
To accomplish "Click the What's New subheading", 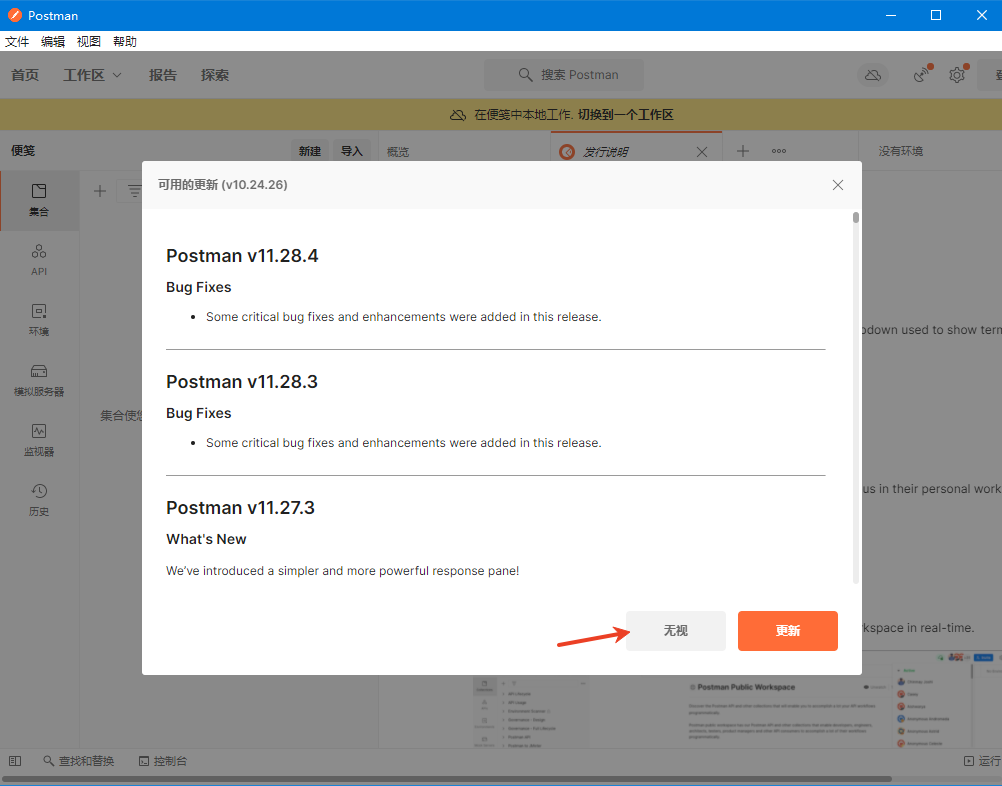I will tap(206, 539).
